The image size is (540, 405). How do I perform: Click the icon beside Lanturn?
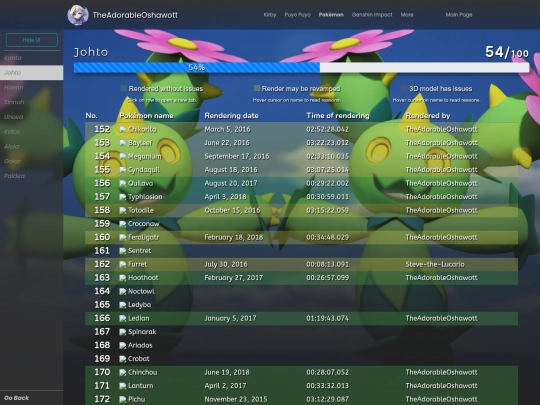point(123,386)
